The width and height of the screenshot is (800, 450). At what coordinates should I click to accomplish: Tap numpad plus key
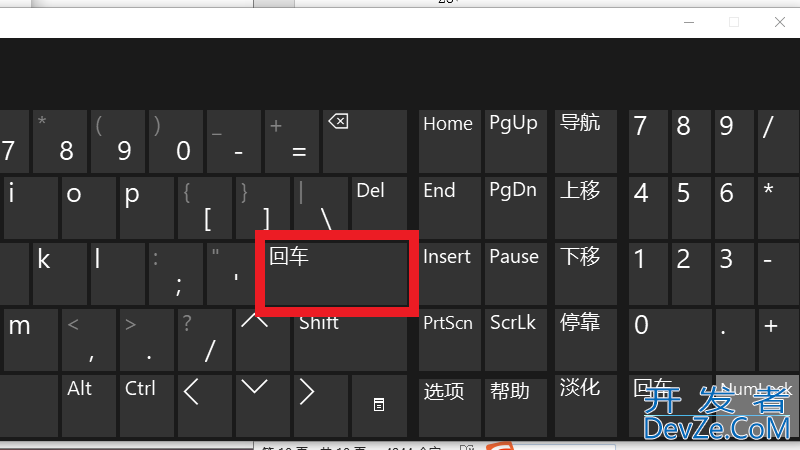(779, 339)
